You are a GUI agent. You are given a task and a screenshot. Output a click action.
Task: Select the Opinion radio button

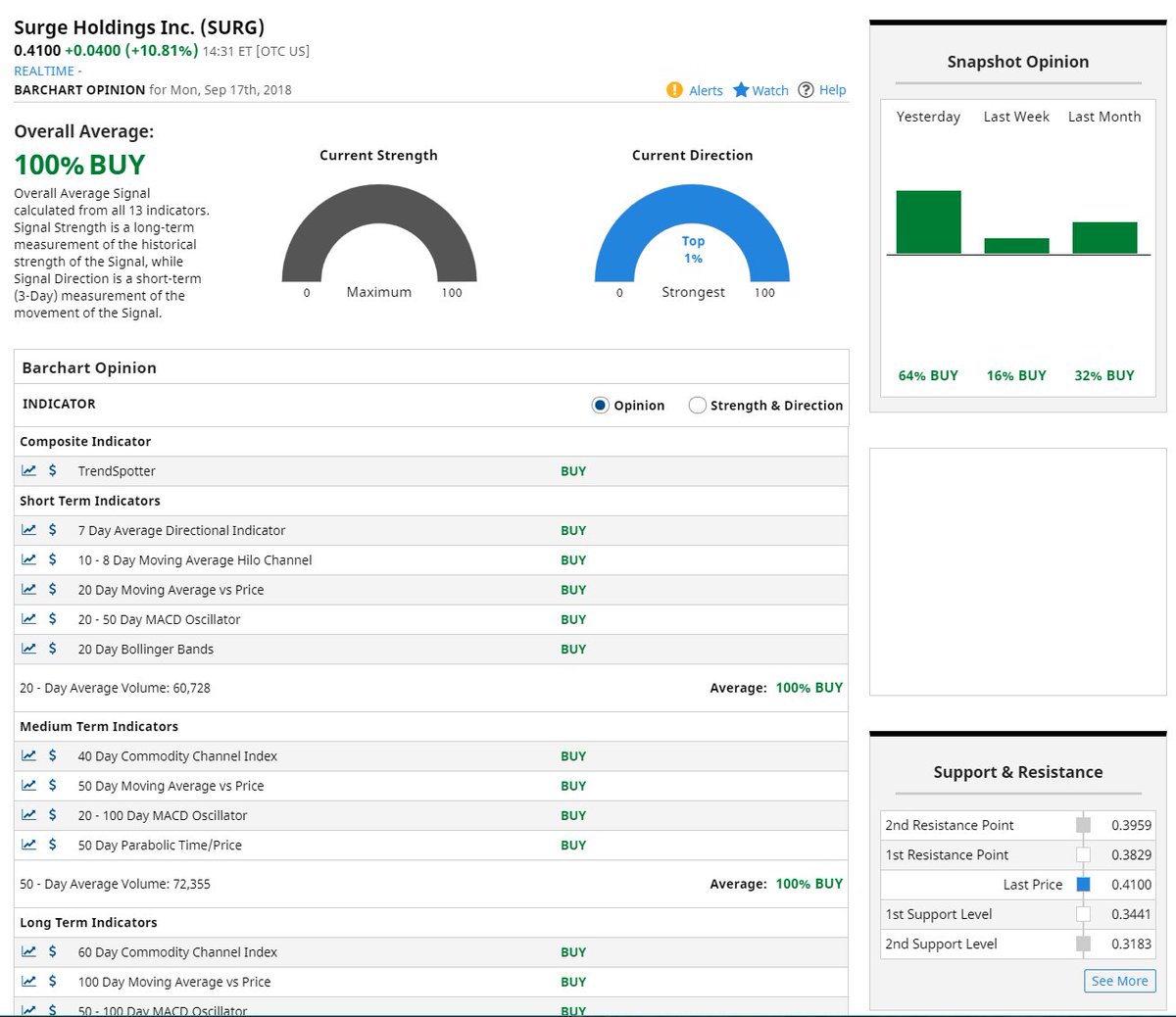point(601,405)
